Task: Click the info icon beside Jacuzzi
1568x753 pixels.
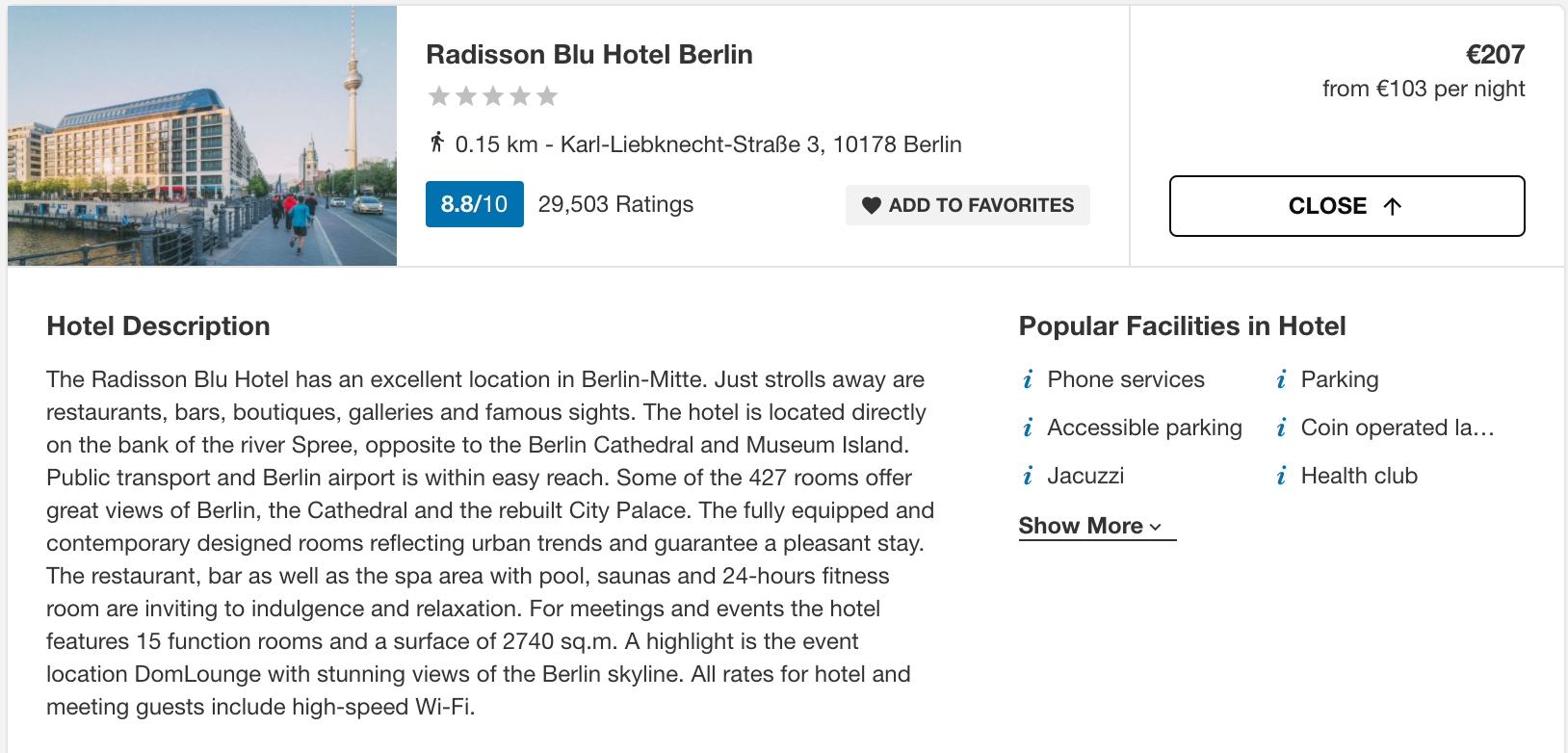Action: 1028,477
